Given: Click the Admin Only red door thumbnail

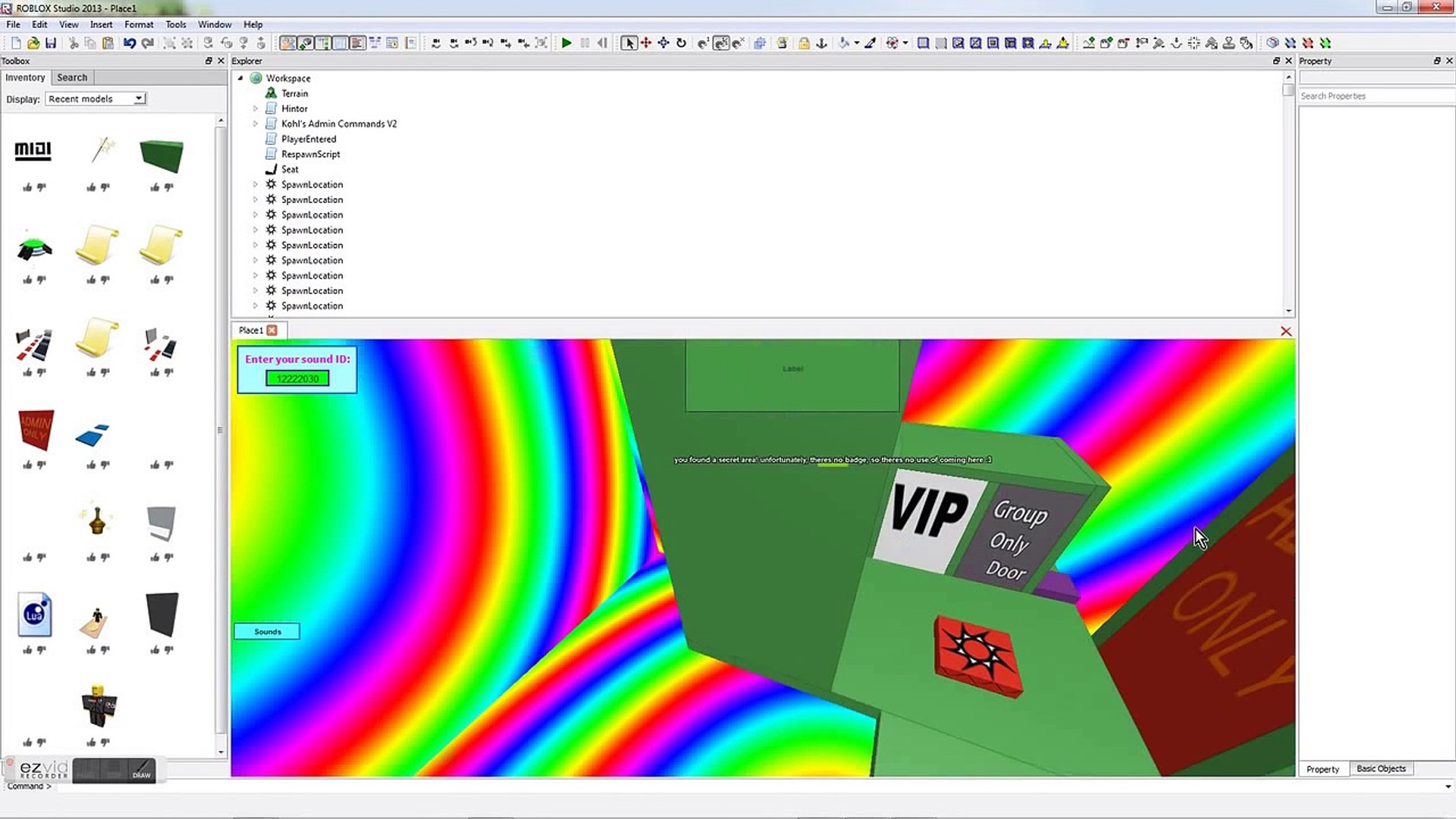Looking at the screenshot, I should pyautogui.click(x=36, y=429).
